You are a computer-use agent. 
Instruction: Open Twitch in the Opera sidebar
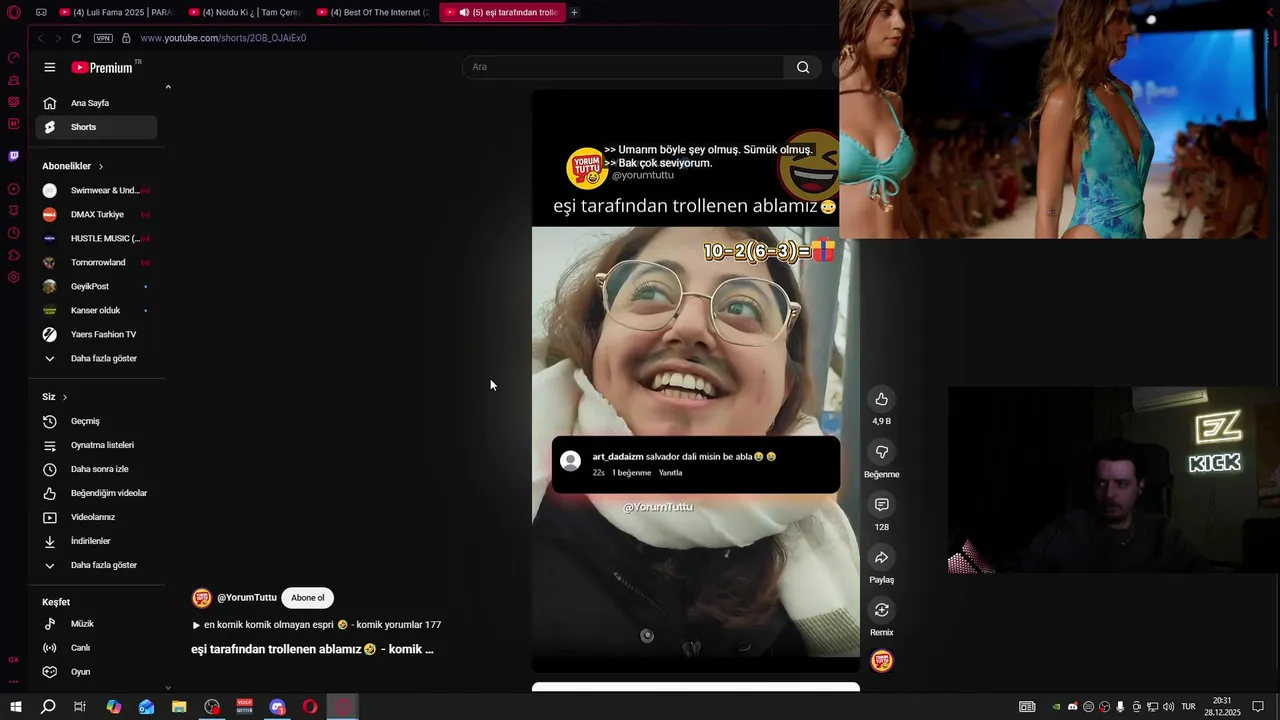click(14, 156)
